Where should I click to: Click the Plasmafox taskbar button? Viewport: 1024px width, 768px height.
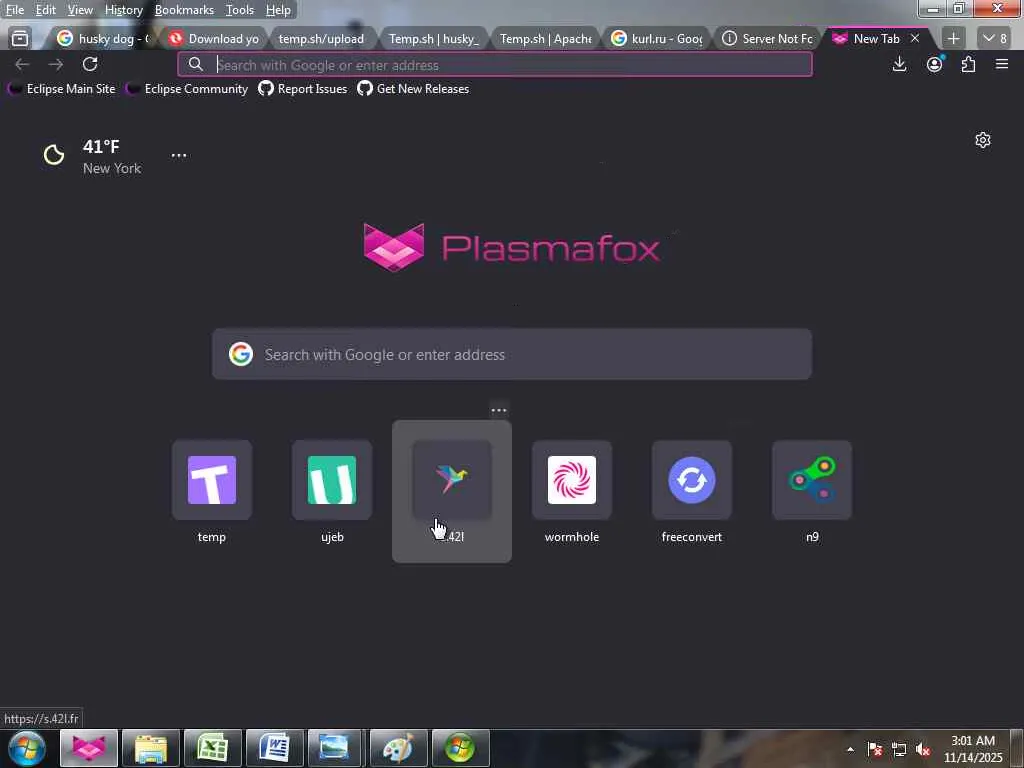89,748
